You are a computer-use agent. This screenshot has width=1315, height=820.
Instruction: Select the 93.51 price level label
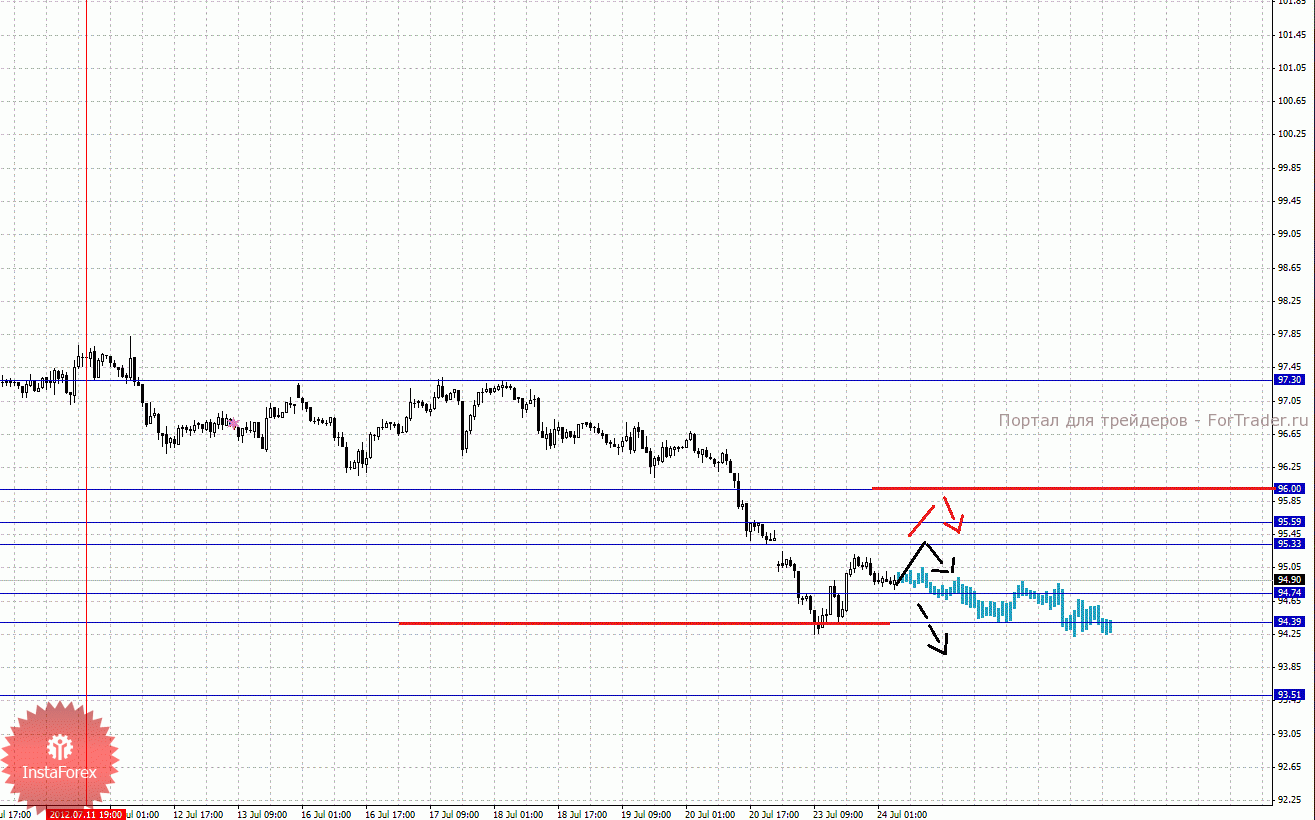(1289, 695)
